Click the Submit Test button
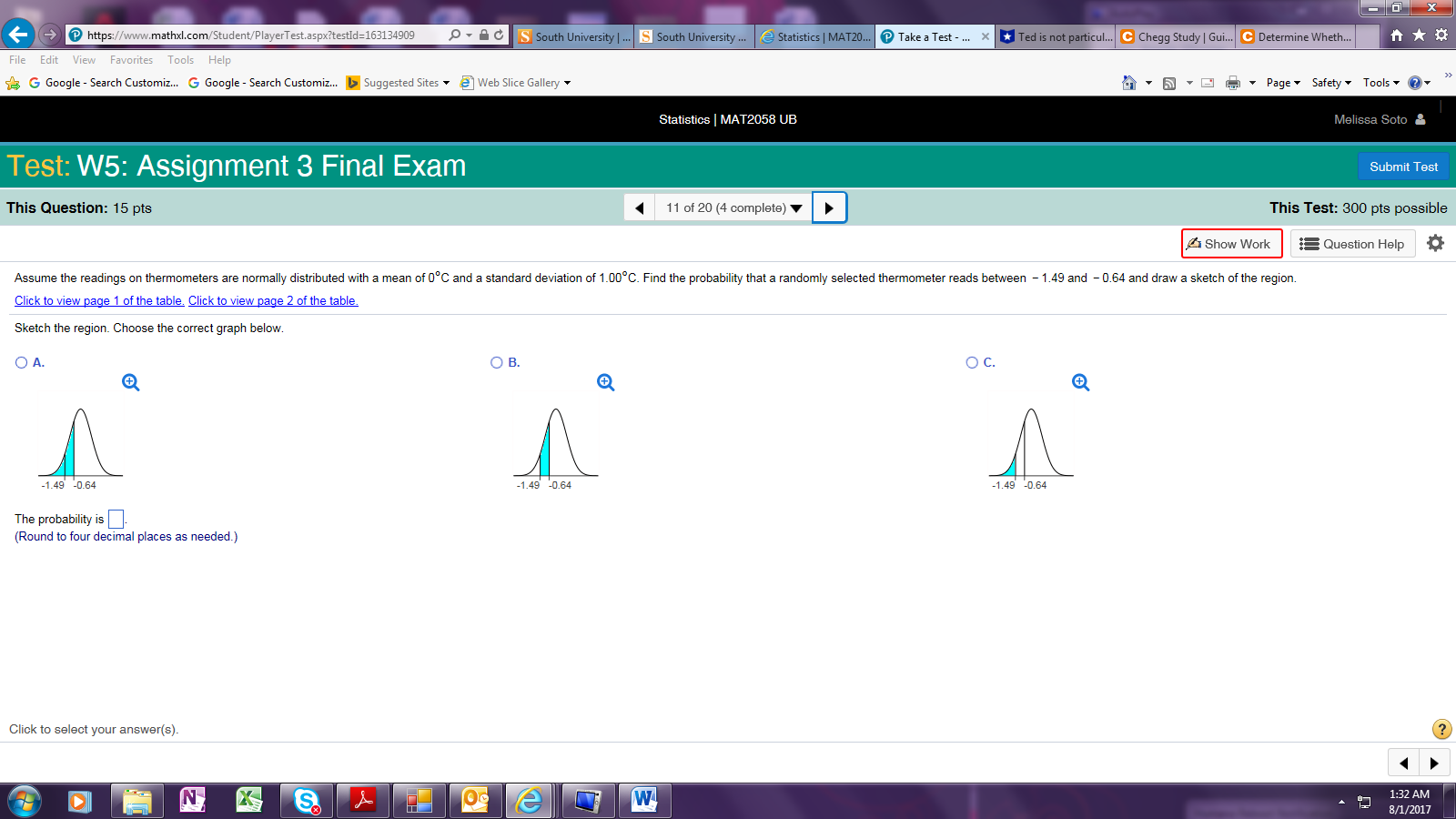The height and width of the screenshot is (819, 1456). click(x=1403, y=167)
